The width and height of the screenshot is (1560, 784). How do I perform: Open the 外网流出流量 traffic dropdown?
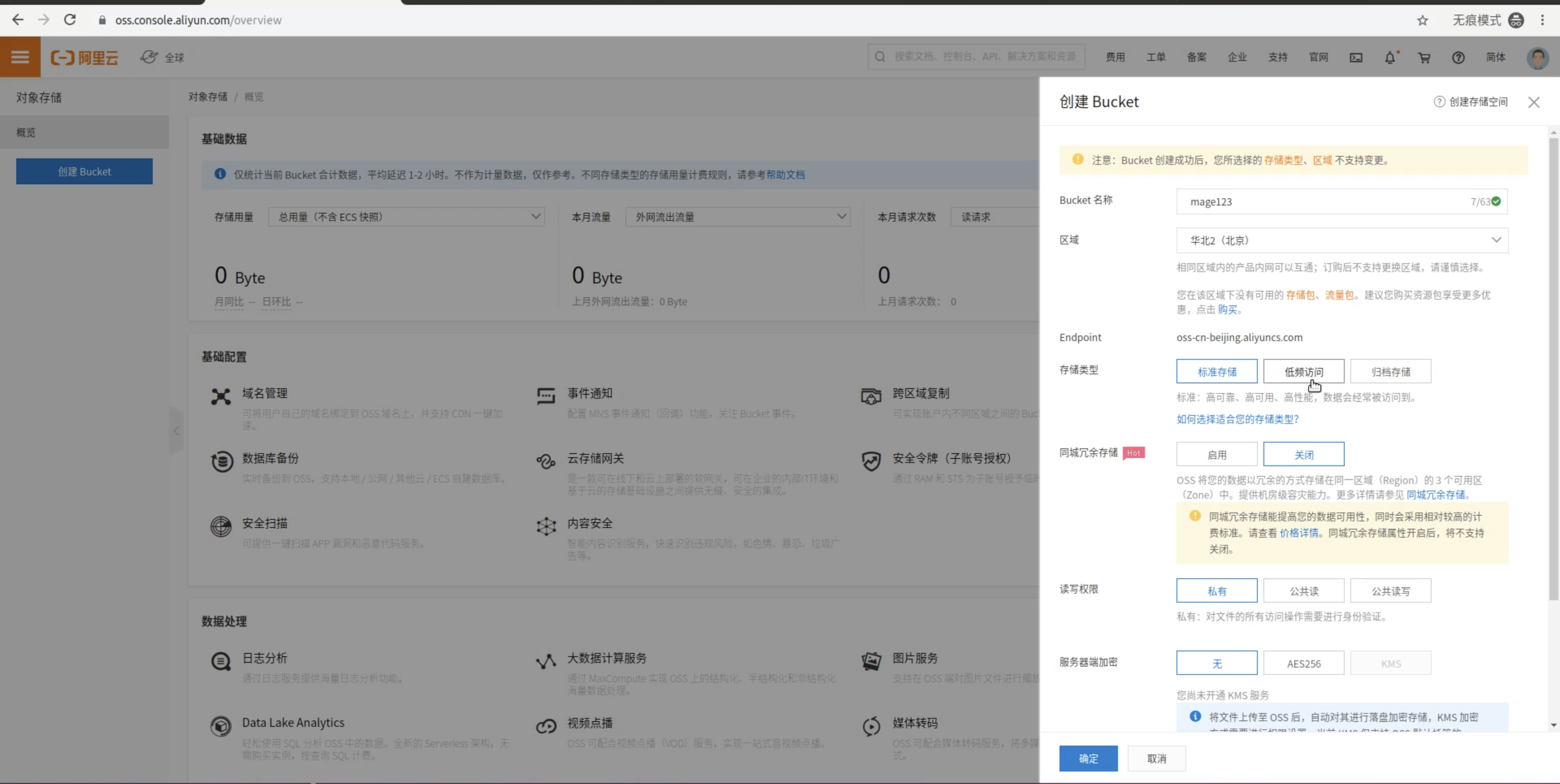tap(737, 217)
